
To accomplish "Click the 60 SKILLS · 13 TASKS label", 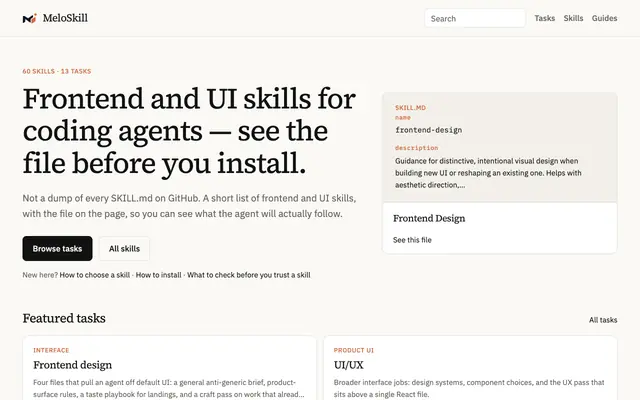I will (57, 71).
